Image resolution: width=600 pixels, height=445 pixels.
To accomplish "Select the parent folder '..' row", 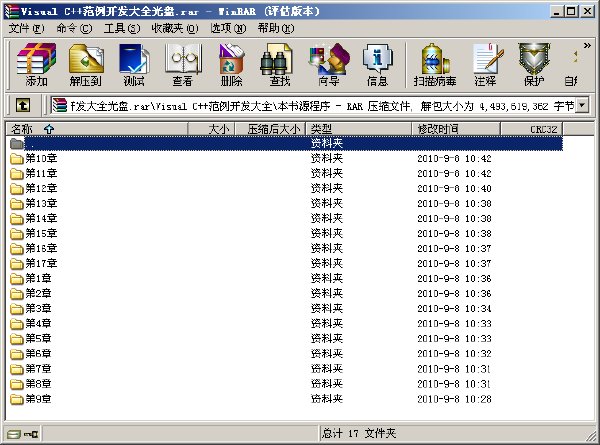I will [x=285, y=143].
